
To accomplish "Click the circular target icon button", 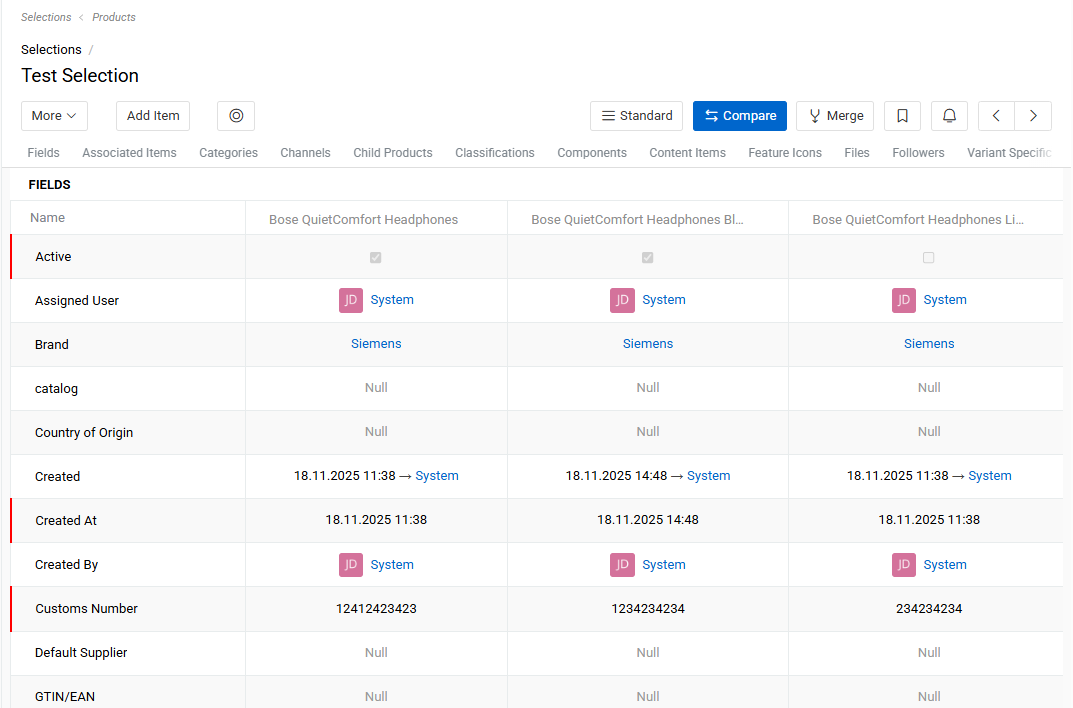I will (236, 116).
